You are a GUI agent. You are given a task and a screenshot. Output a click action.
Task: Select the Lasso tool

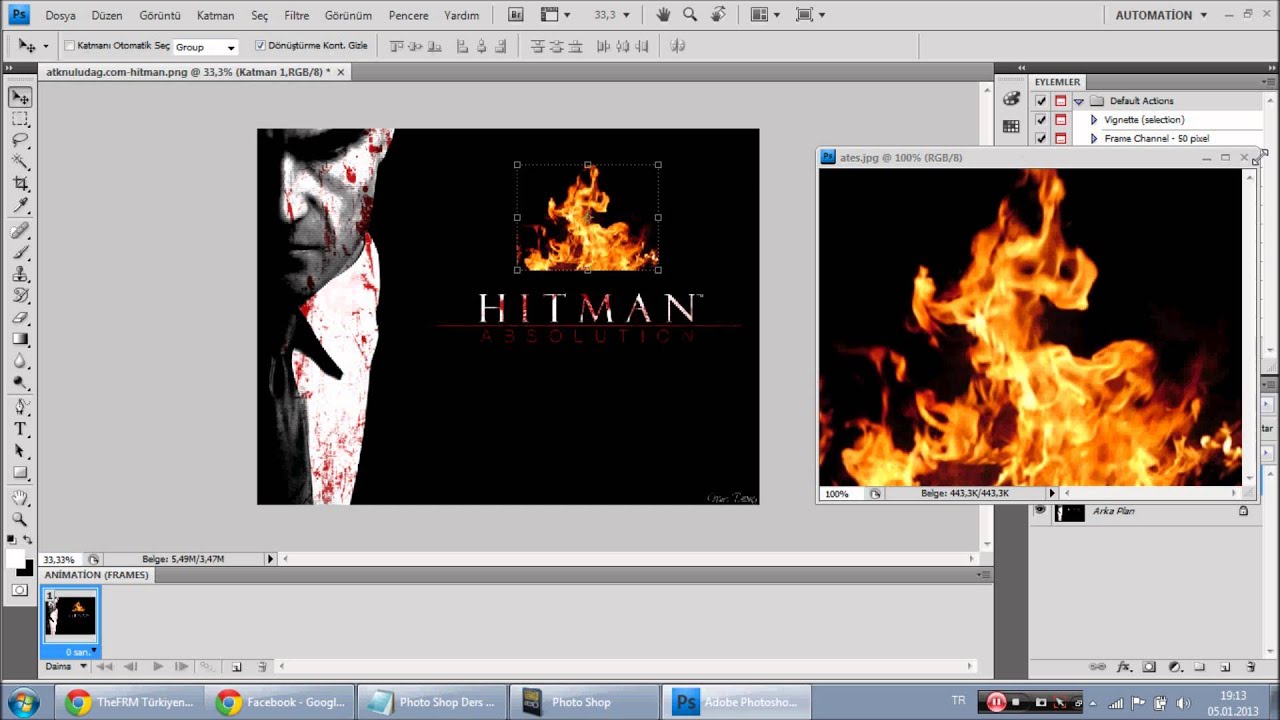(20, 140)
